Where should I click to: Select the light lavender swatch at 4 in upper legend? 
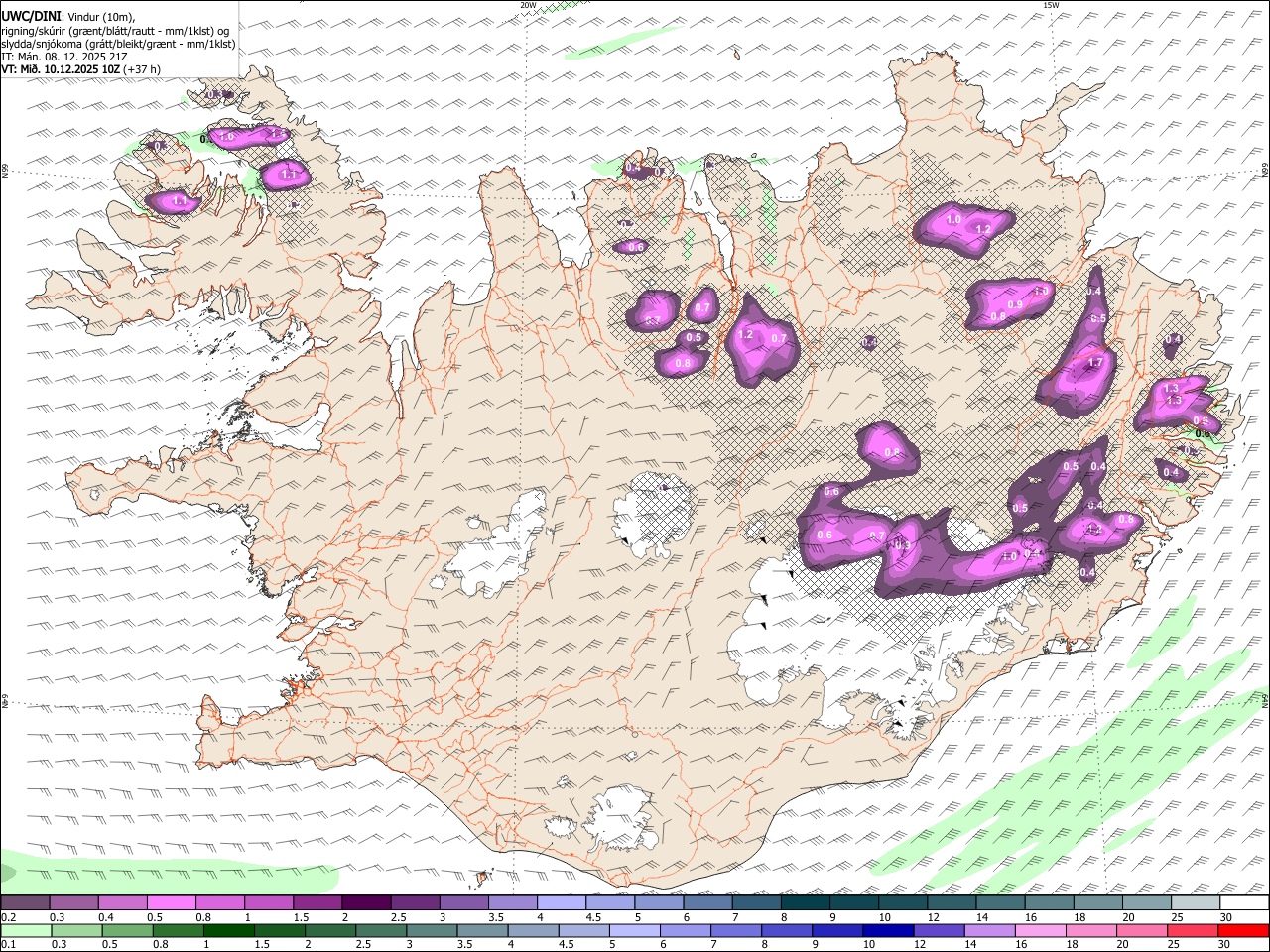tap(562, 903)
